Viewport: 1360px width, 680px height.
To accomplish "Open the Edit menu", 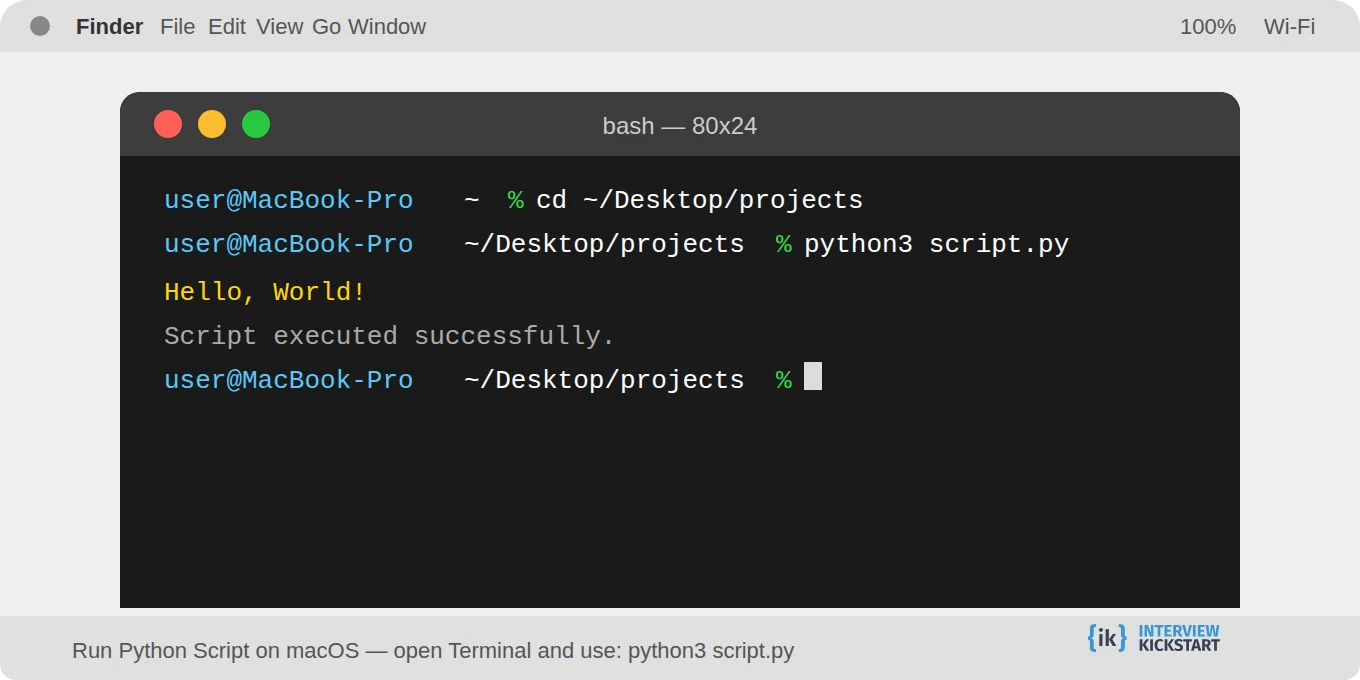I will (227, 27).
